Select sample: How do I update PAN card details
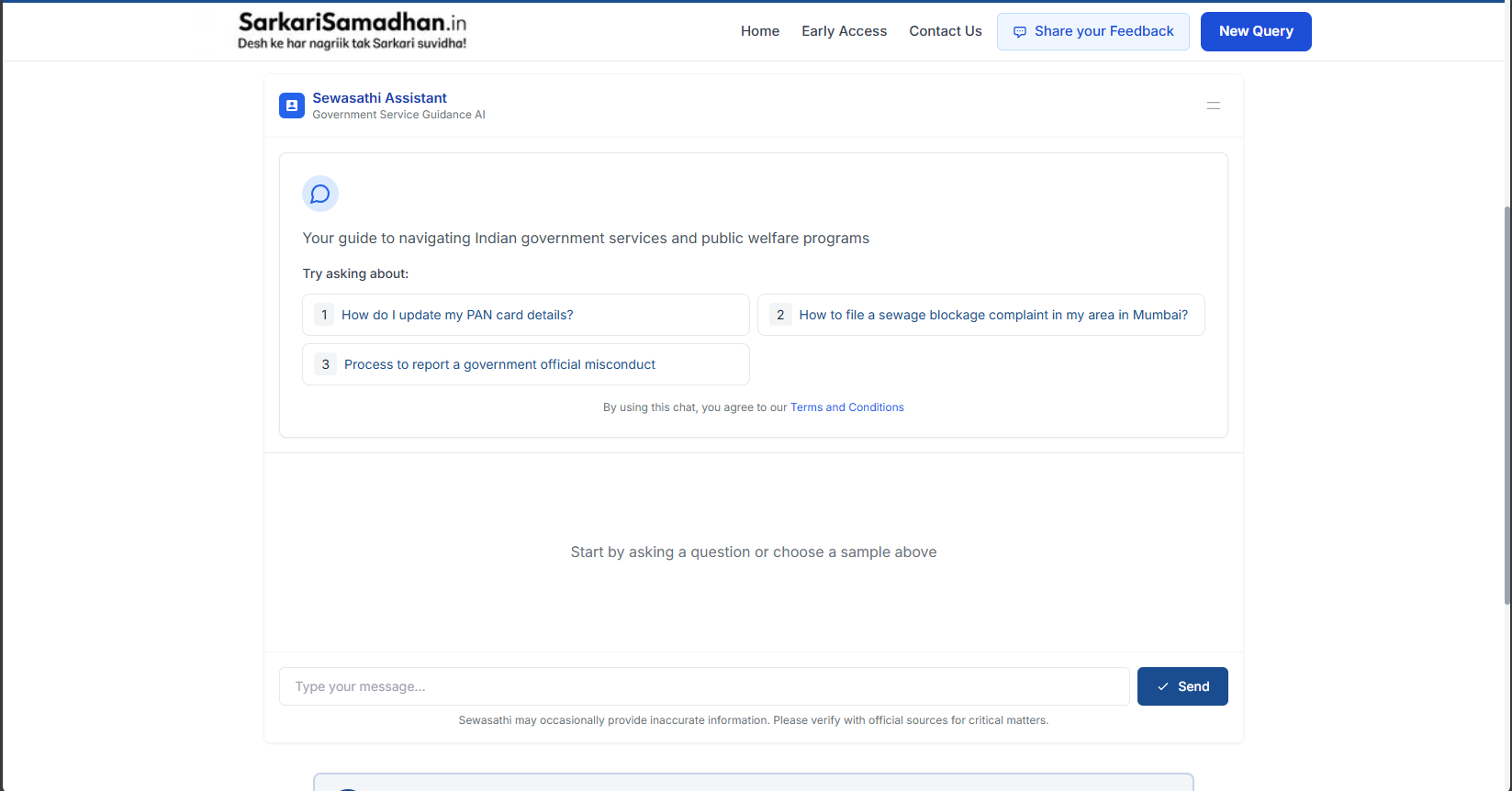Viewport: 1512px width, 791px height. point(526,315)
